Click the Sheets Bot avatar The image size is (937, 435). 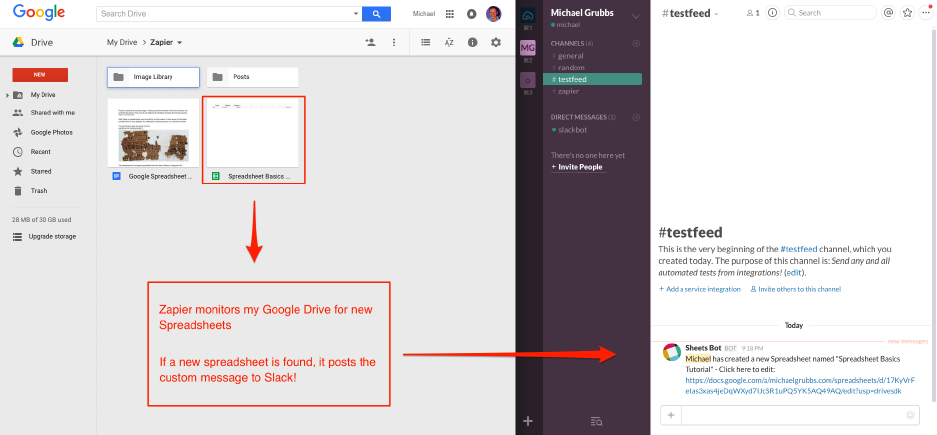coord(672,353)
